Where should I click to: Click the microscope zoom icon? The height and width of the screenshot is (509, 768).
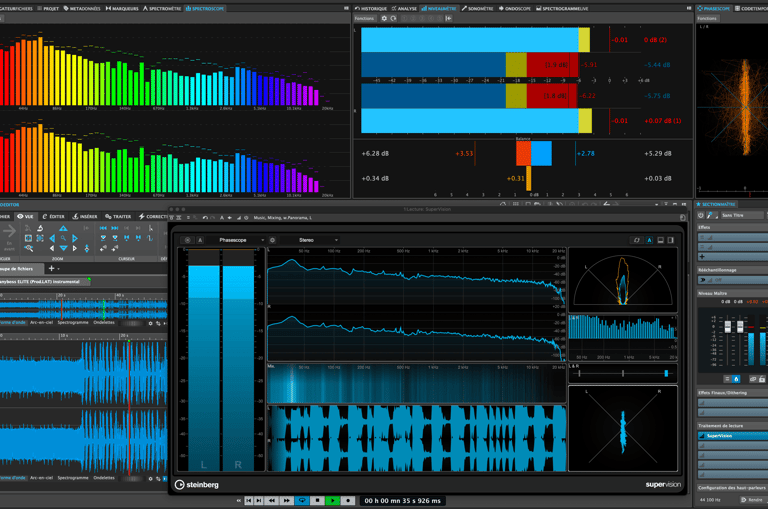point(40,228)
